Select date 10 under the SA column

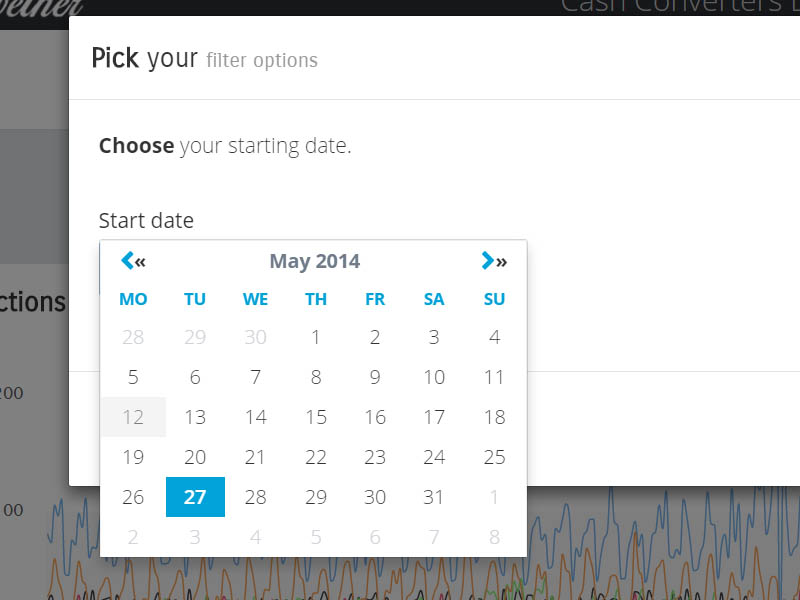pyautogui.click(x=434, y=377)
